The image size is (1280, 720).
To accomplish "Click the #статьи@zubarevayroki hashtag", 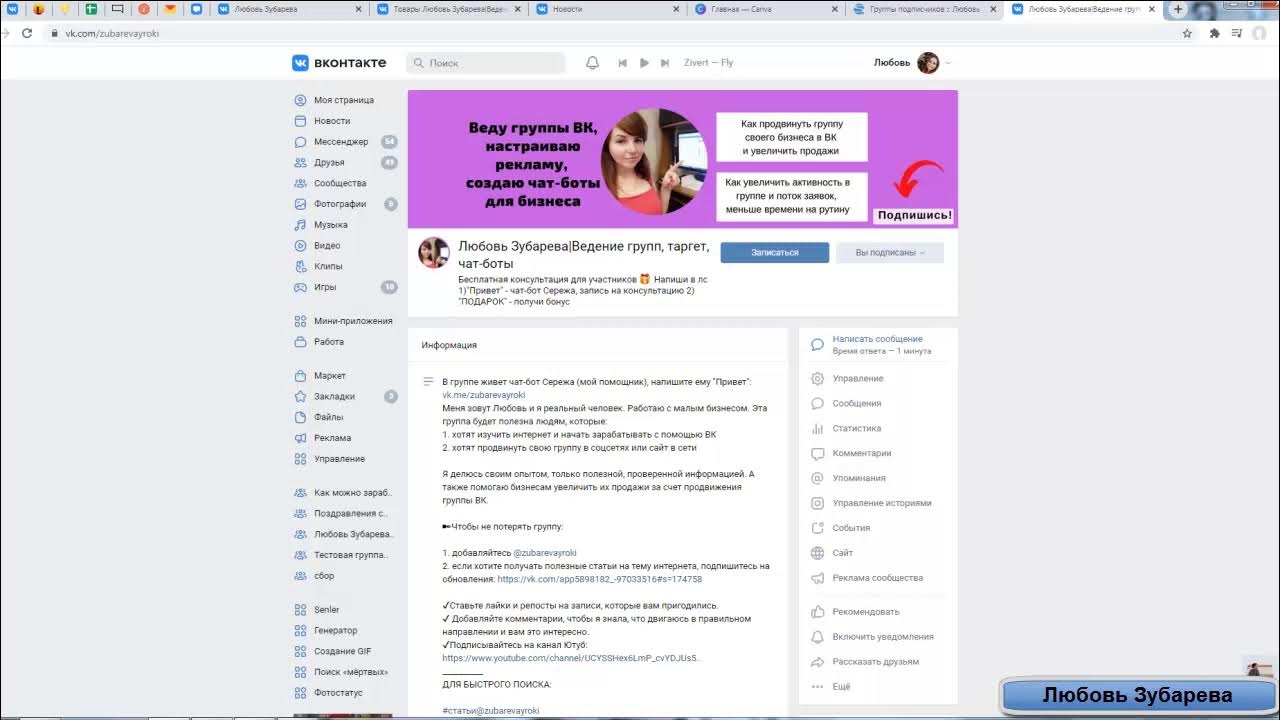I will [x=491, y=711].
